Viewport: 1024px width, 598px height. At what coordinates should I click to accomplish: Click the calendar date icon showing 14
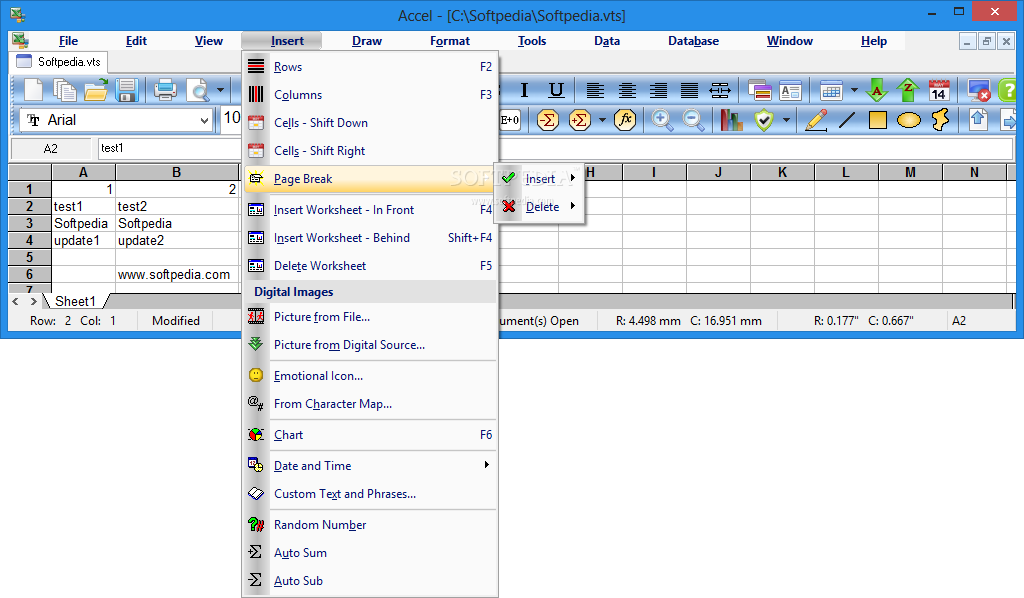click(x=939, y=90)
